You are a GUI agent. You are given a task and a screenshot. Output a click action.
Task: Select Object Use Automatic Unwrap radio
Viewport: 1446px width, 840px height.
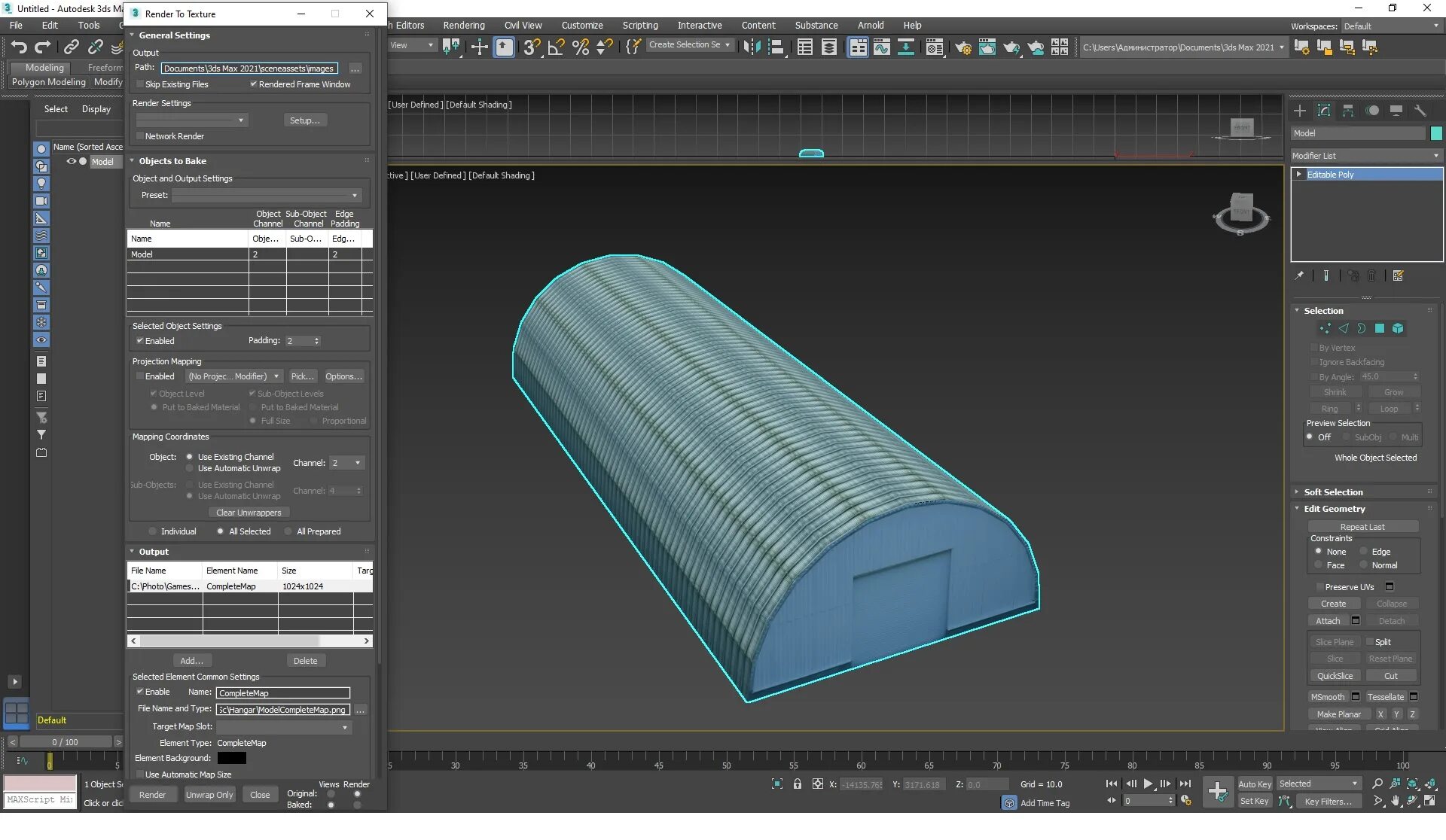pos(190,468)
